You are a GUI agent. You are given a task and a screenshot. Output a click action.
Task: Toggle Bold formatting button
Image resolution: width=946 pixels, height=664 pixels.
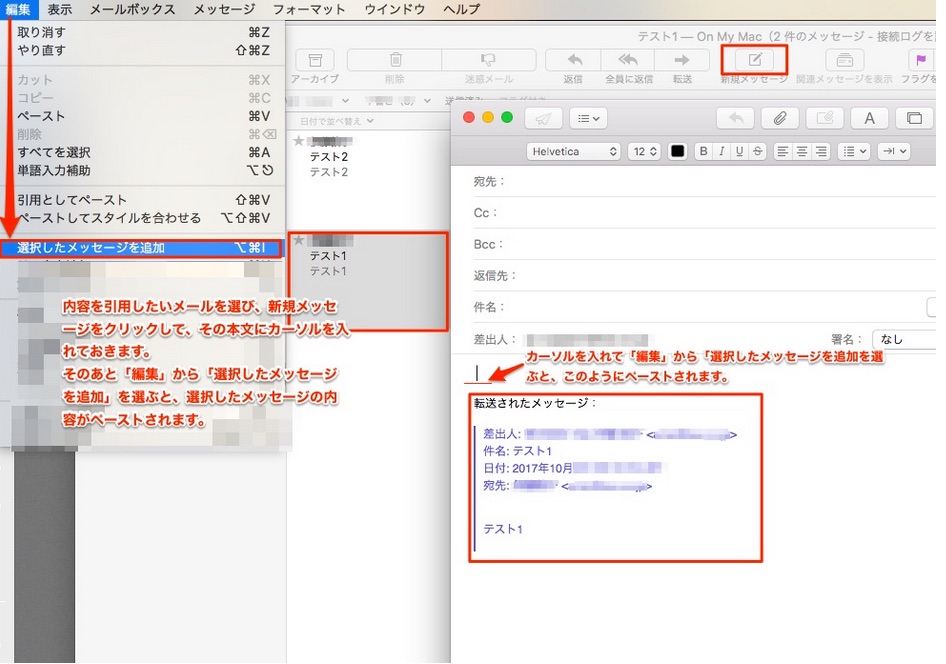[x=703, y=151]
